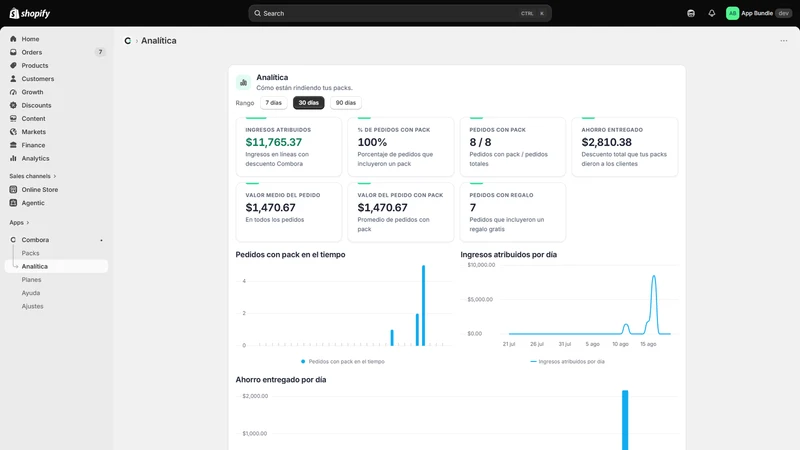Go to Discounts page
The image size is (800, 450).
[x=36, y=105]
